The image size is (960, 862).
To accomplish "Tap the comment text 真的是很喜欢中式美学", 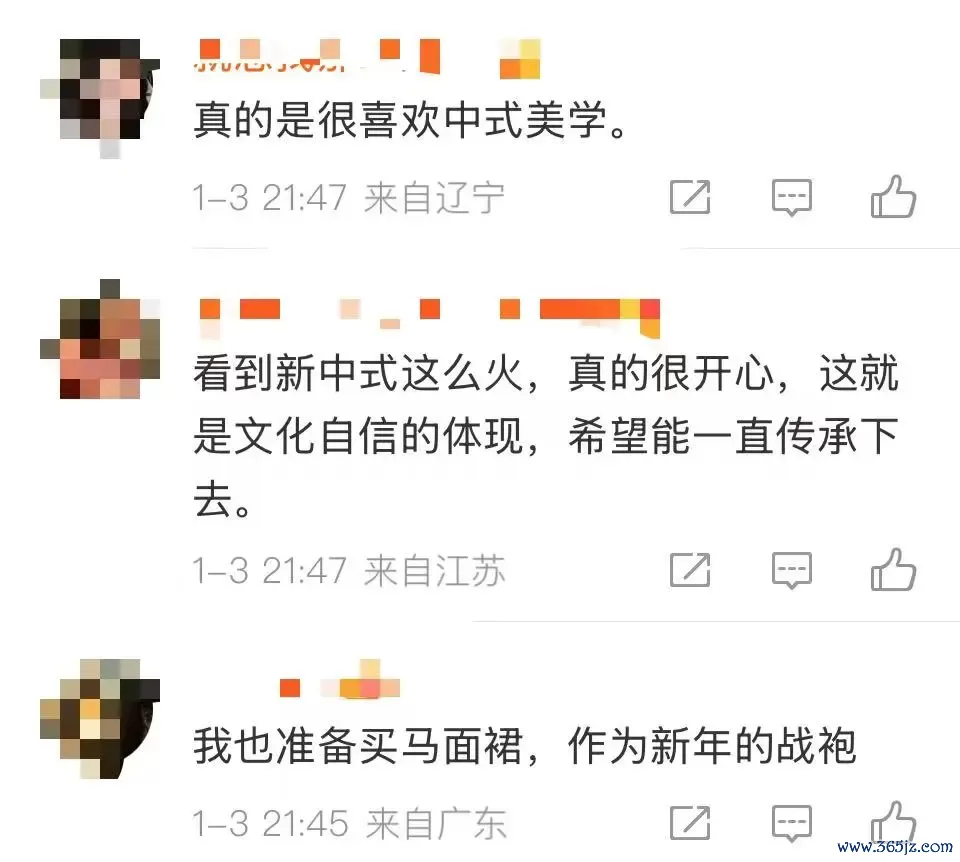I will [x=410, y=119].
